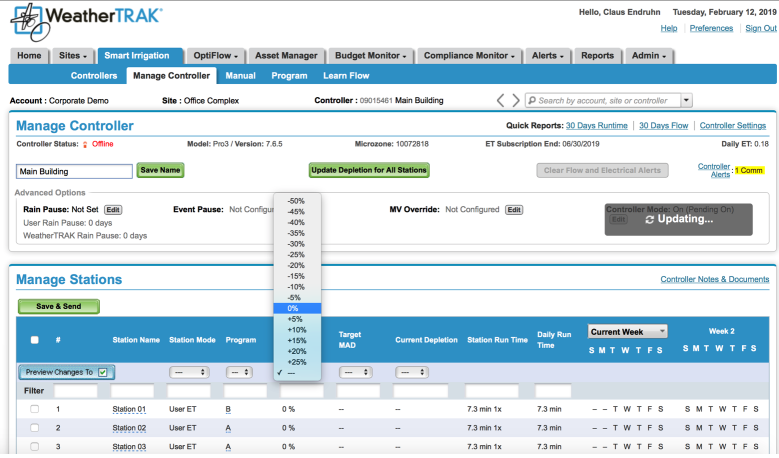Viewport: 779px width, 458px height.
Task: Switch to the Controllers sub-tab
Action: 94,76
